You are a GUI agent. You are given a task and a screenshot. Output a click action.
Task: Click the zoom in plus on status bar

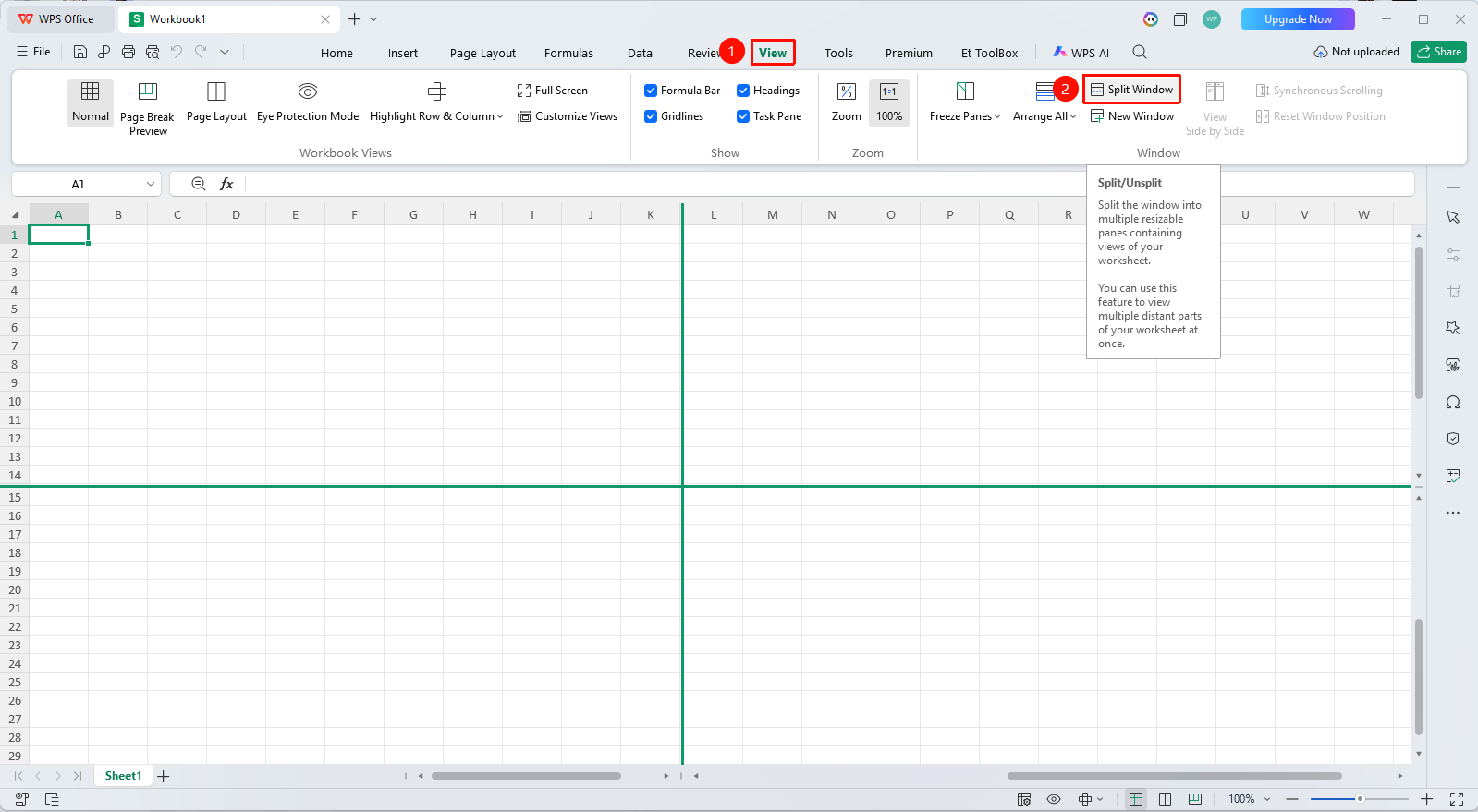click(1427, 799)
